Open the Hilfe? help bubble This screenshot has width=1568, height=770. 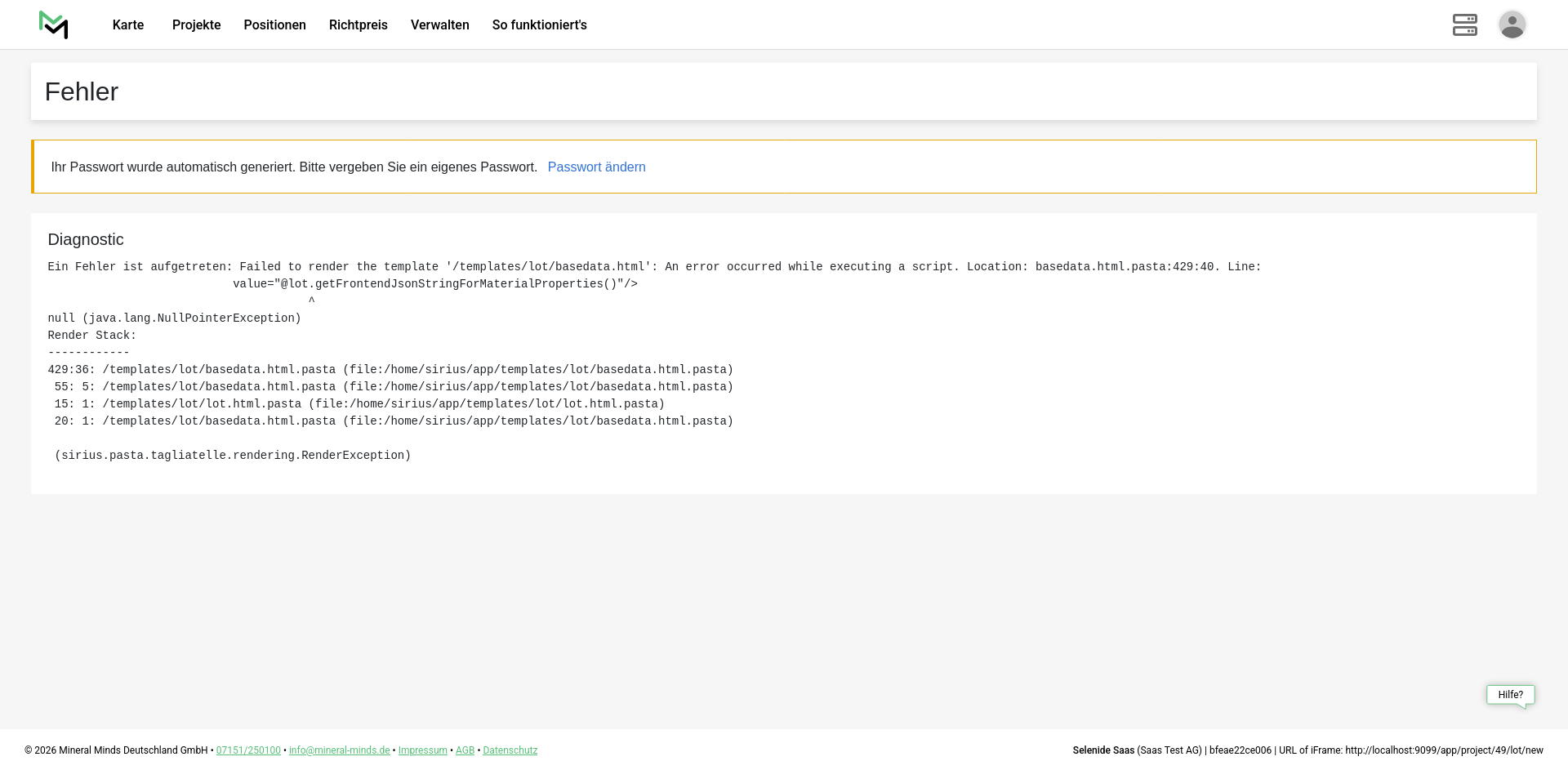click(1510, 695)
